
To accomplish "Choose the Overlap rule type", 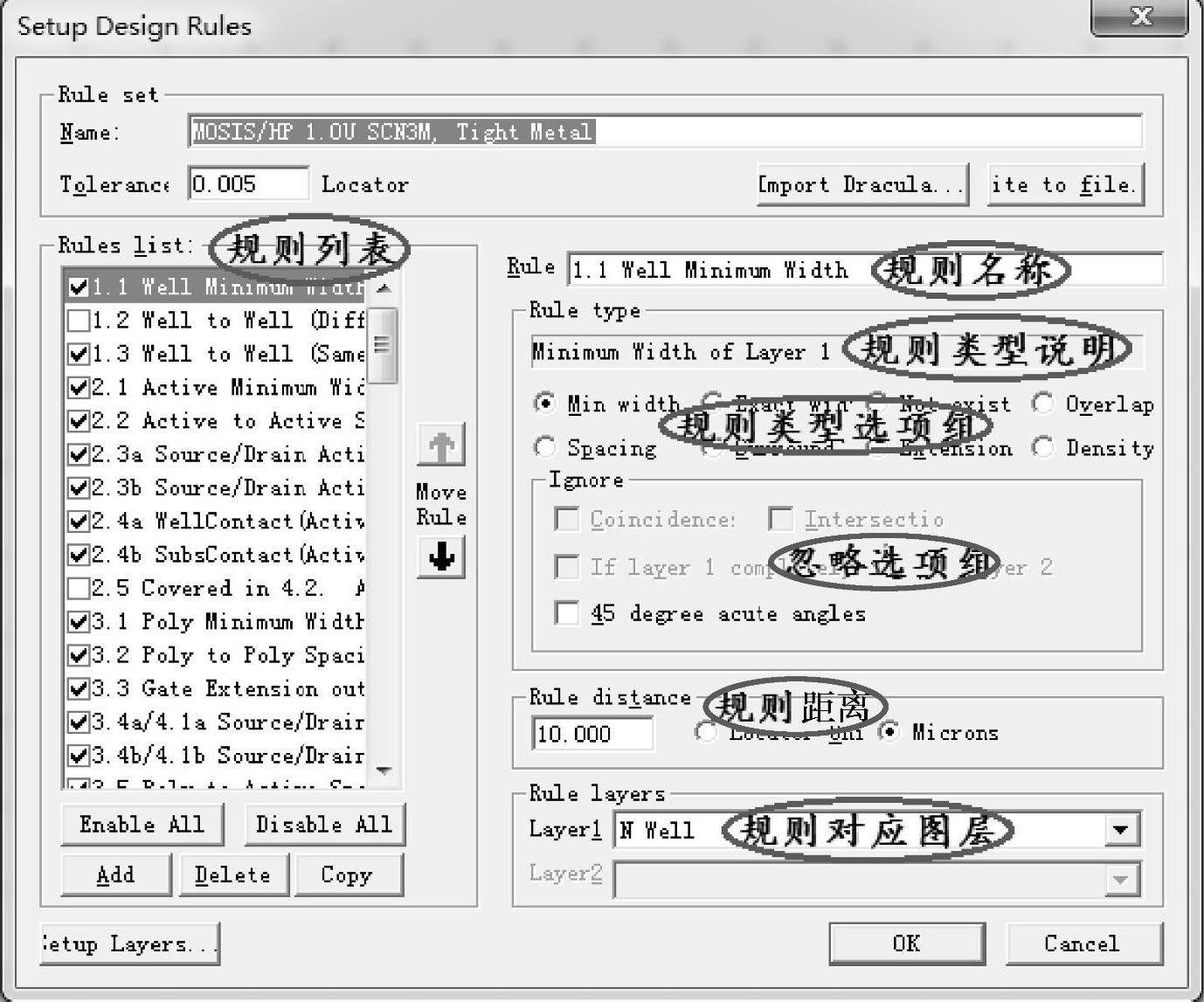I will point(1042,404).
